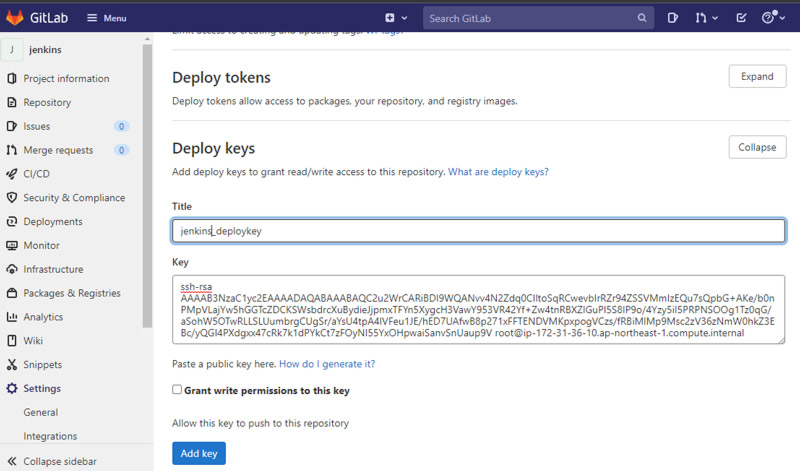Expand the merge requests dropdown arrow in top bar

[715, 18]
